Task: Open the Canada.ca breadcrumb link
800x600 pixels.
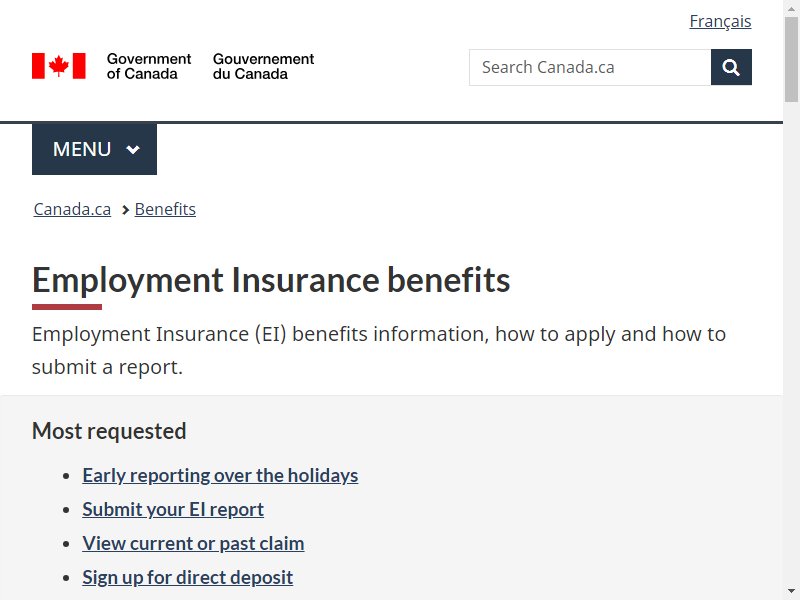Action: coord(72,209)
